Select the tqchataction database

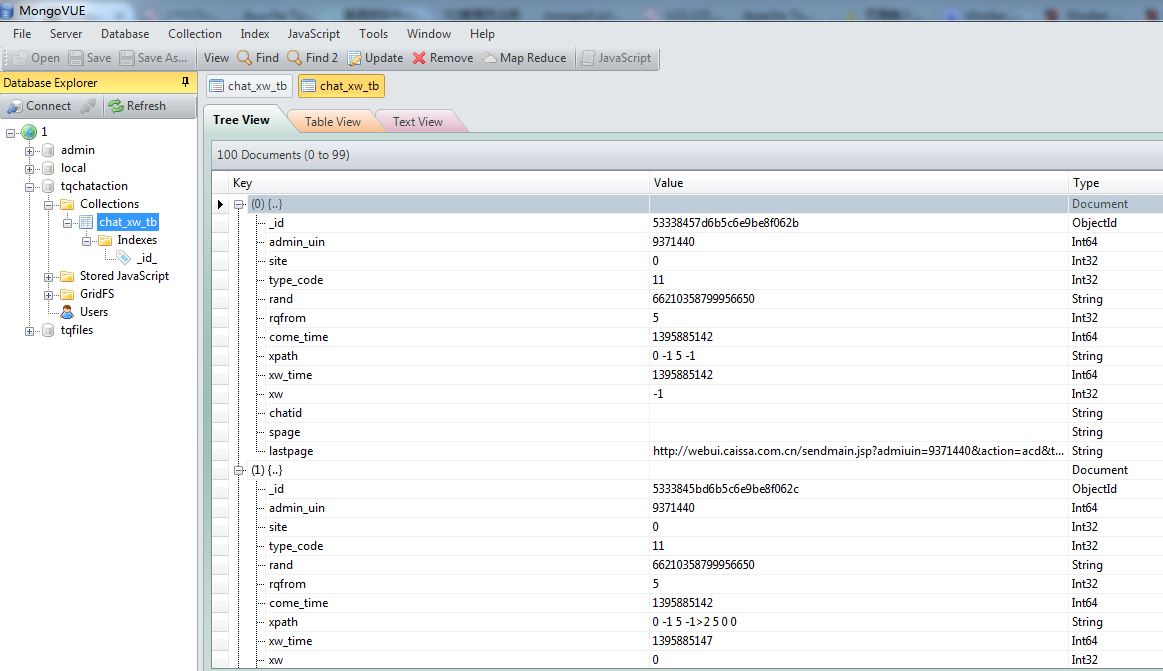coord(94,186)
